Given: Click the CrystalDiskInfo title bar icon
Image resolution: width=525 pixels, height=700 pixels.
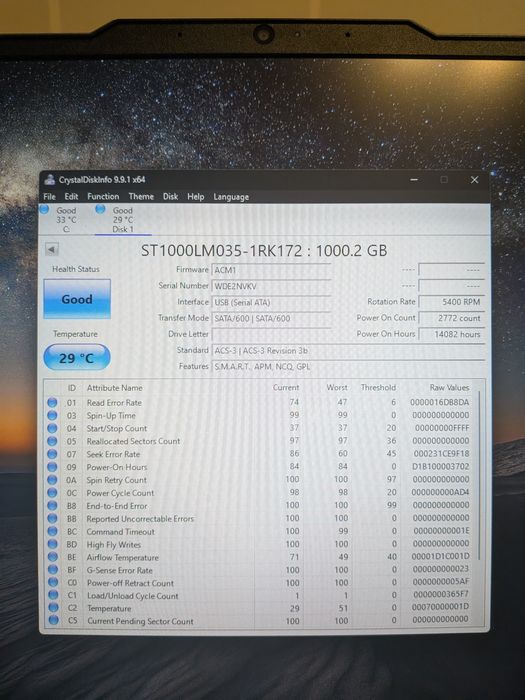Looking at the screenshot, I should click(49, 180).
